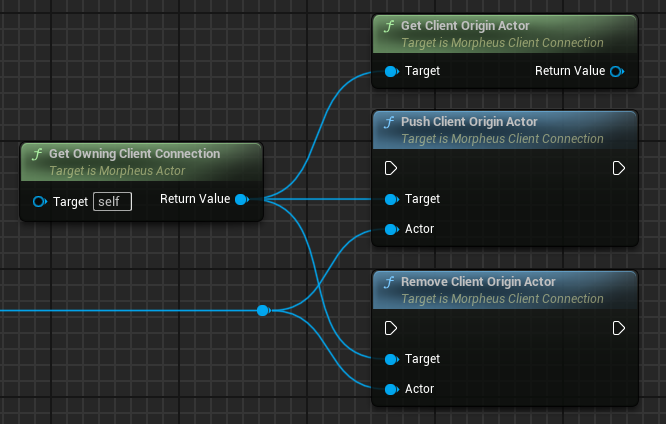Click the Target input pin on Get Owning Client Connection
666x424 pixels.
click(x=40, y=201)
